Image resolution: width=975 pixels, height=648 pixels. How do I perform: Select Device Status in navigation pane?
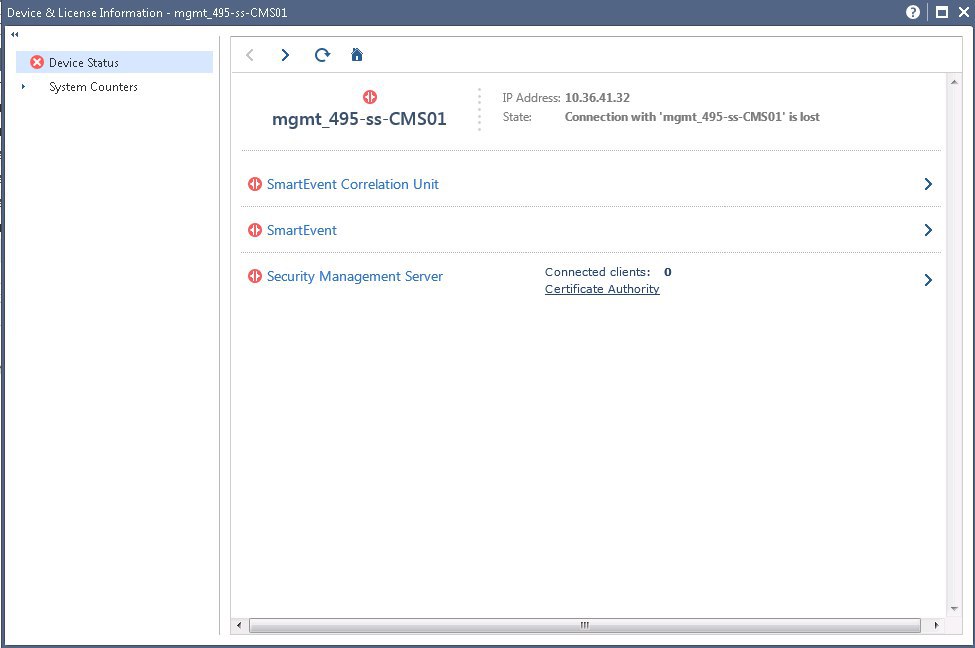[114, 62]
